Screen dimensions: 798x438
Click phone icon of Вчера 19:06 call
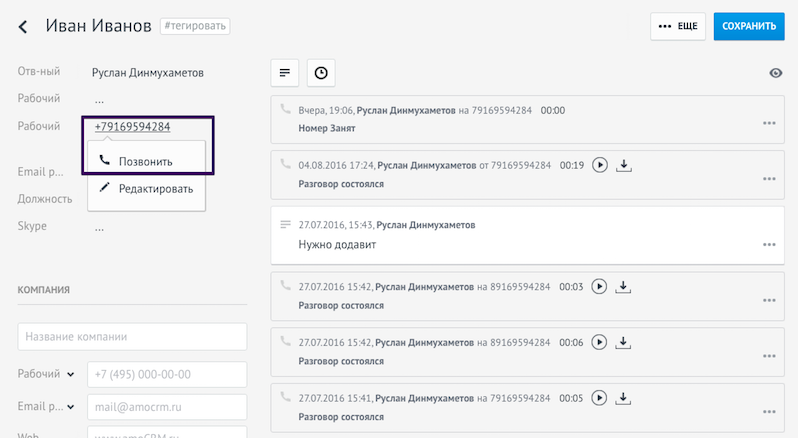tap(286, 109)
